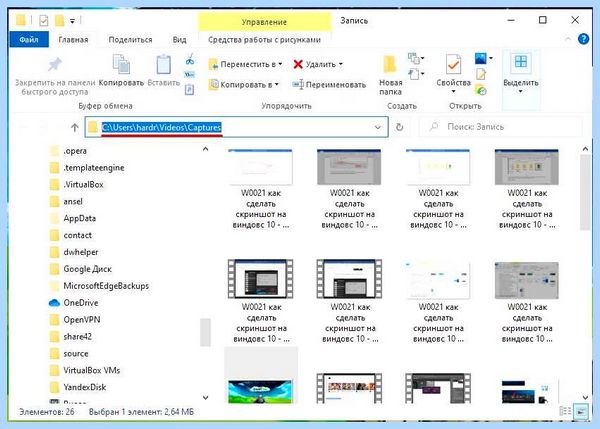This screenshot has width=600, height=429.
Task: Select the Google Диск folder
Action: (81, 269)
